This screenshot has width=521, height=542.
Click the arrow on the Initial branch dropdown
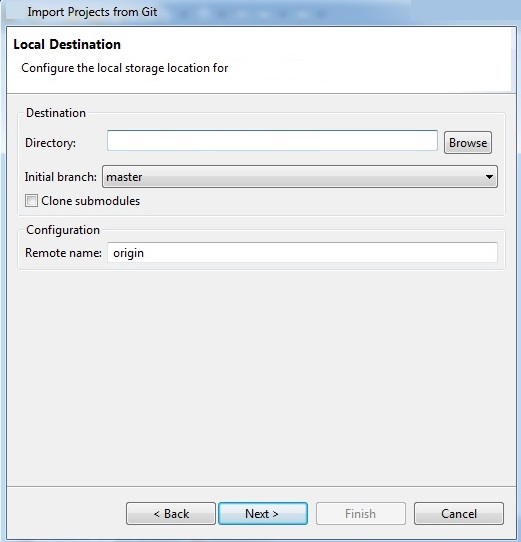point(489,177)
